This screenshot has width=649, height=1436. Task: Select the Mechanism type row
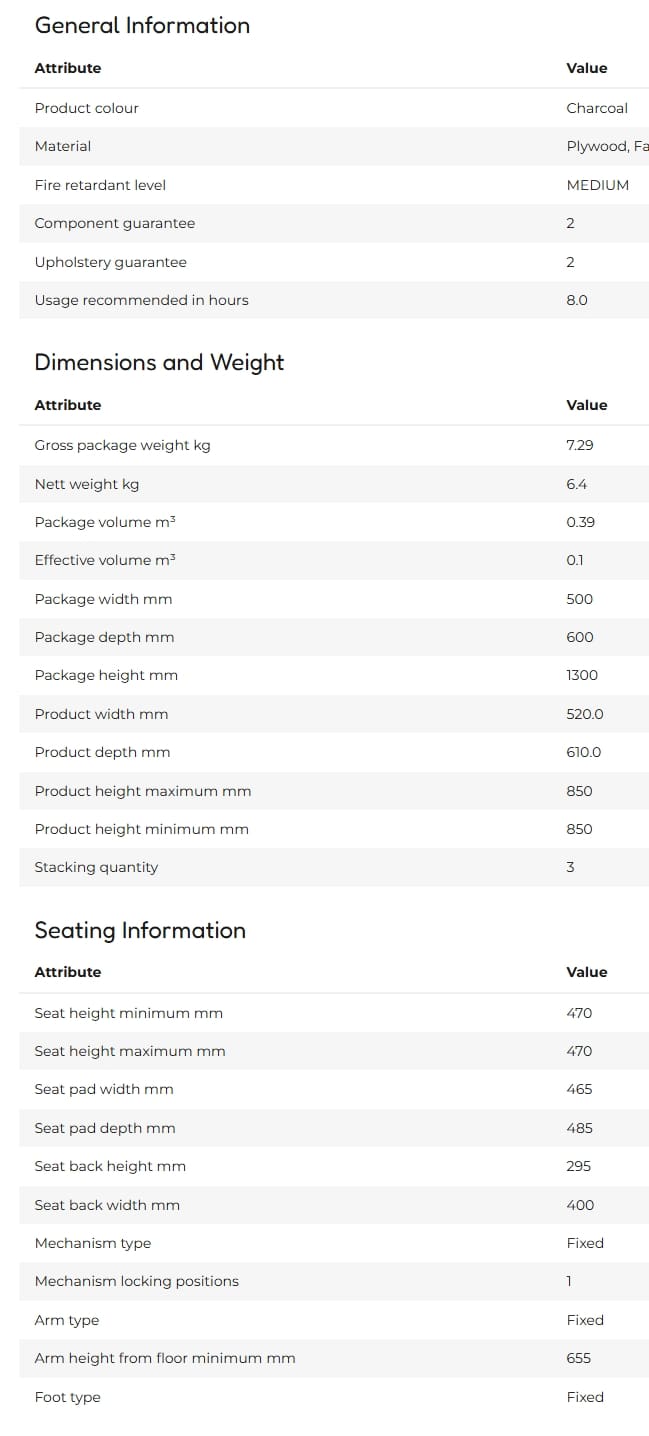(334, 1243)
